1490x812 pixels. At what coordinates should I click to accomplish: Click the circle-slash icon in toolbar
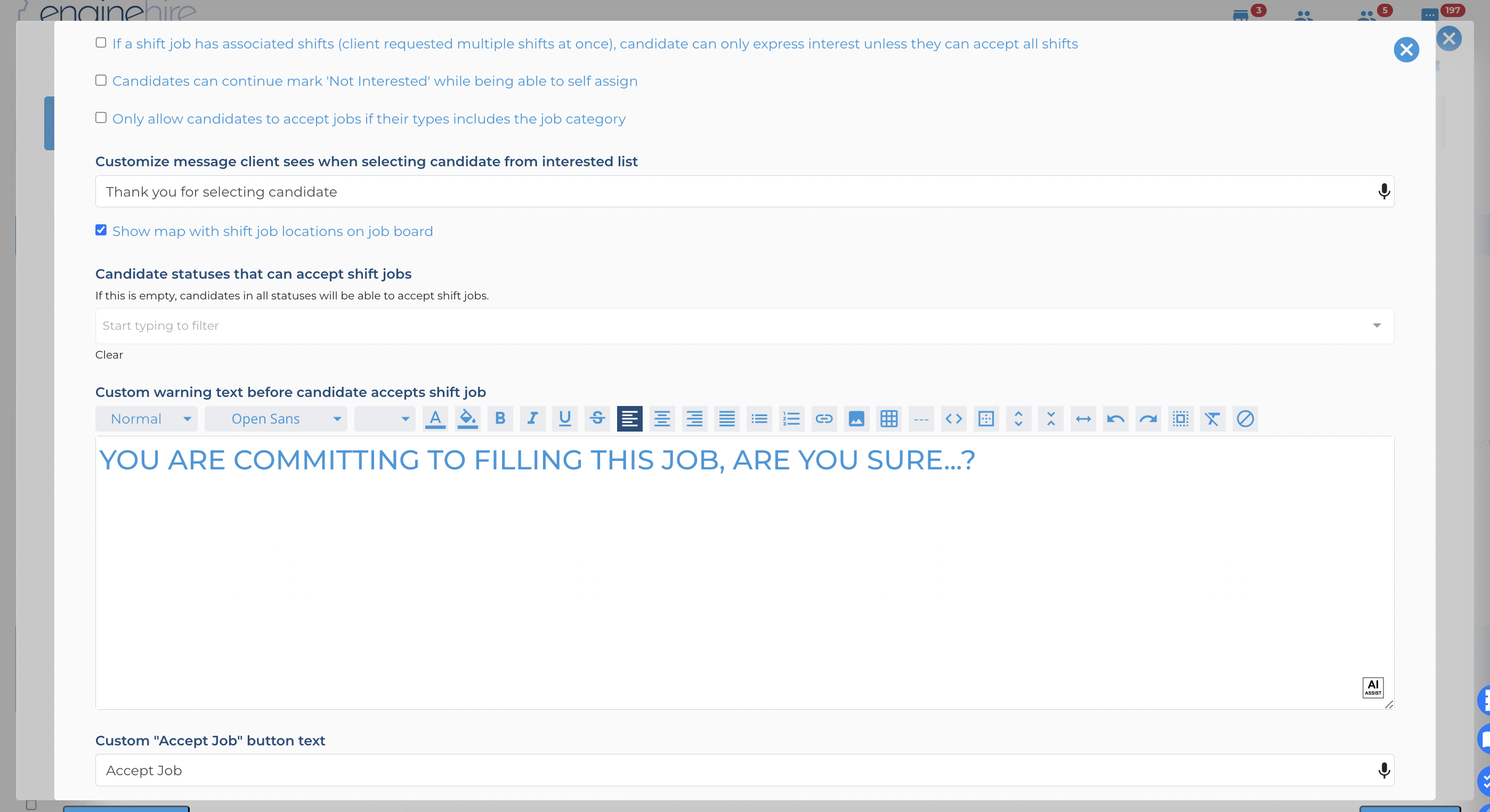(x=1245, y=418)
